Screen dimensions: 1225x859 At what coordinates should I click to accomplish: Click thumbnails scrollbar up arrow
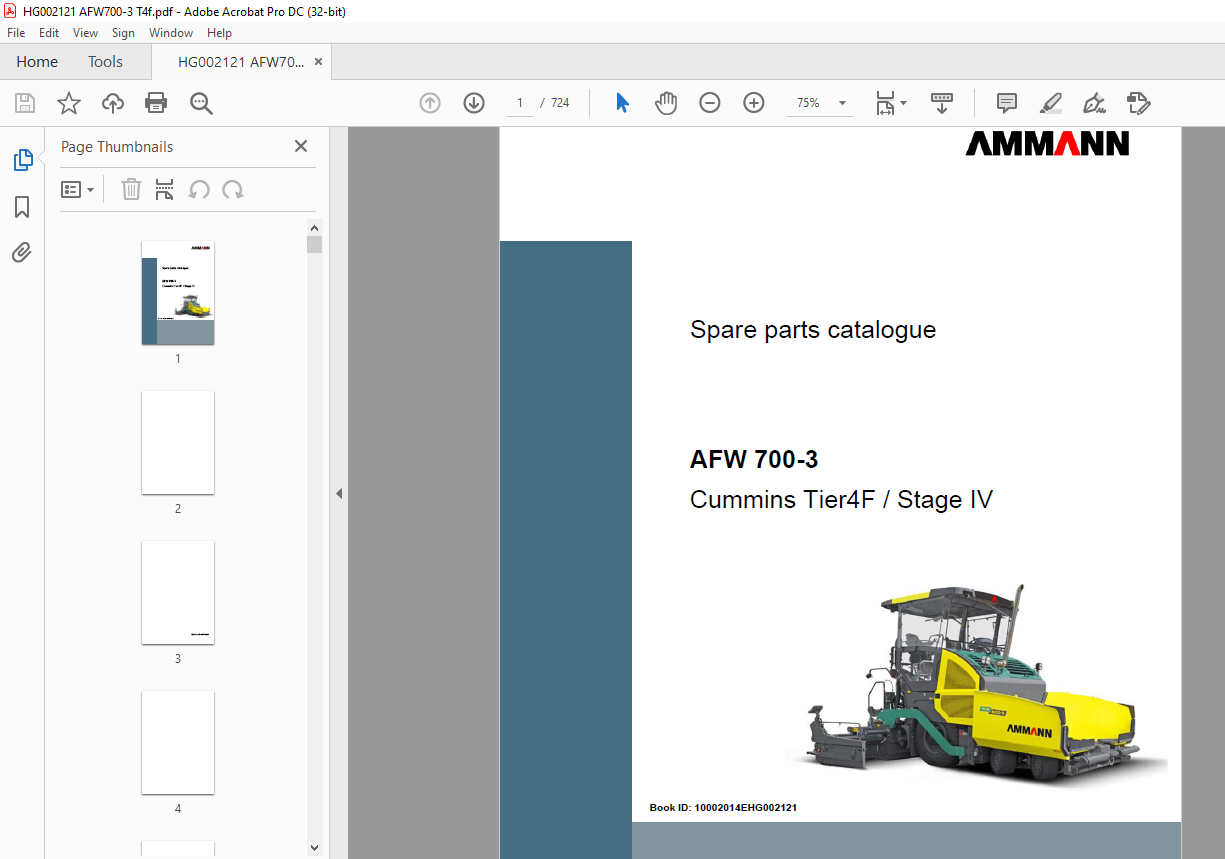(x=315, y=228)
